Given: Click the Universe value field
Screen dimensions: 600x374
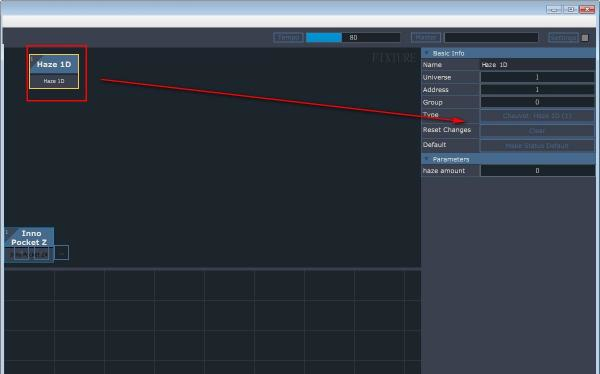Looking at the screenshot, I should click(x=537, y=77).
